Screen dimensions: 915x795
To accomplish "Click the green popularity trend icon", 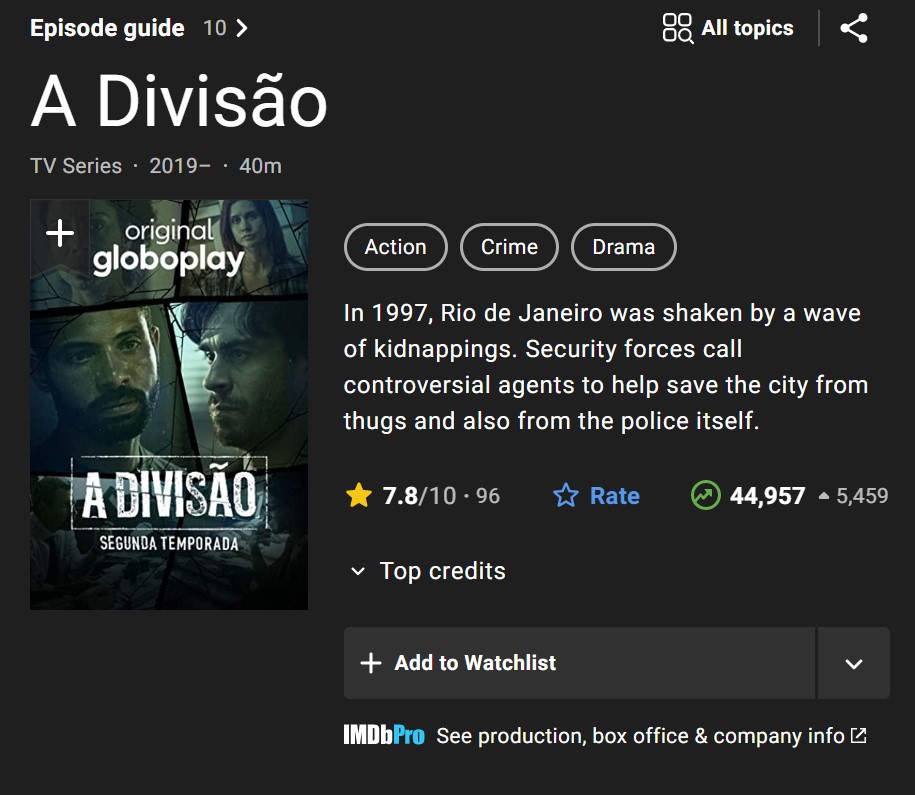I will [706, 495].
